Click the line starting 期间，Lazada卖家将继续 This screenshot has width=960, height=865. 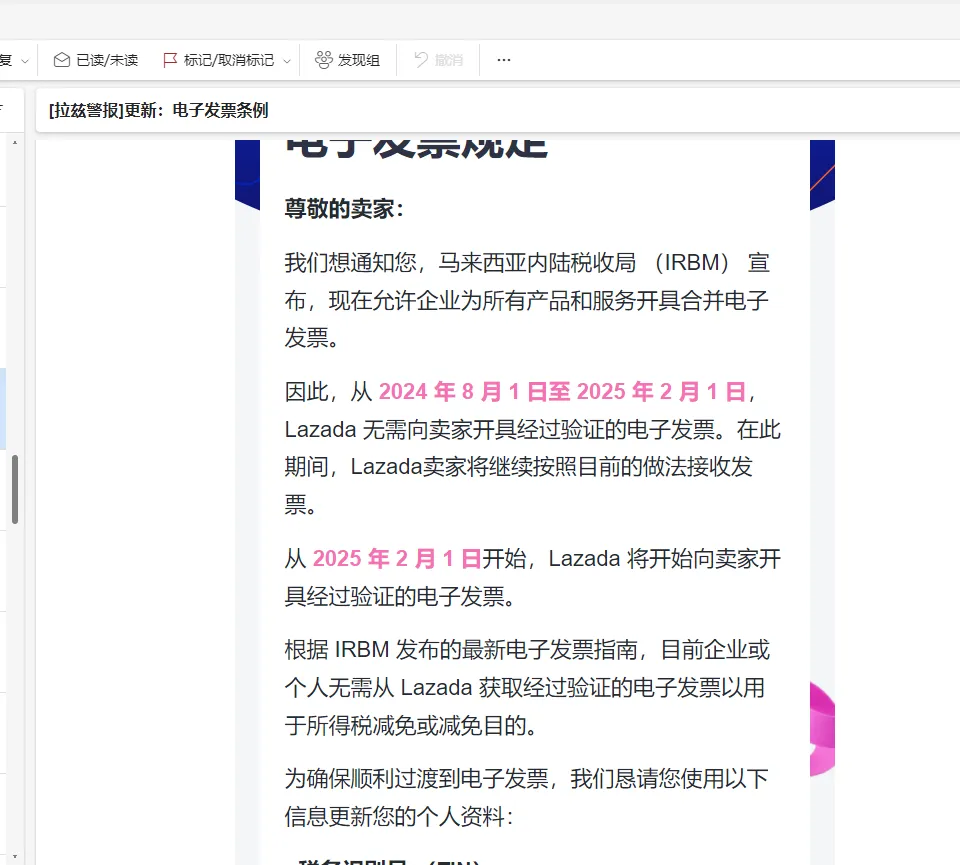(519, 467)
